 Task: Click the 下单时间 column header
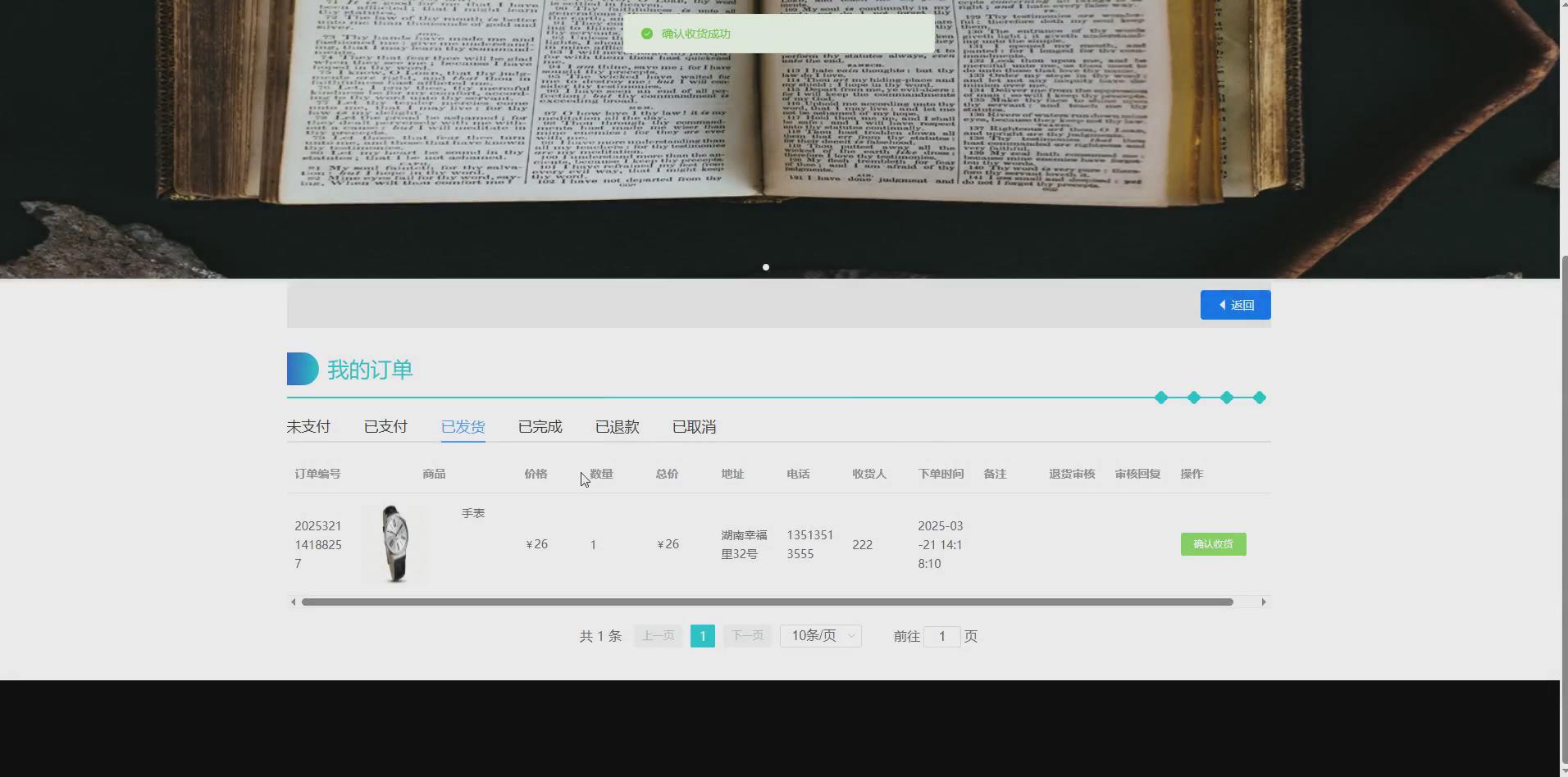coord(941,474)
